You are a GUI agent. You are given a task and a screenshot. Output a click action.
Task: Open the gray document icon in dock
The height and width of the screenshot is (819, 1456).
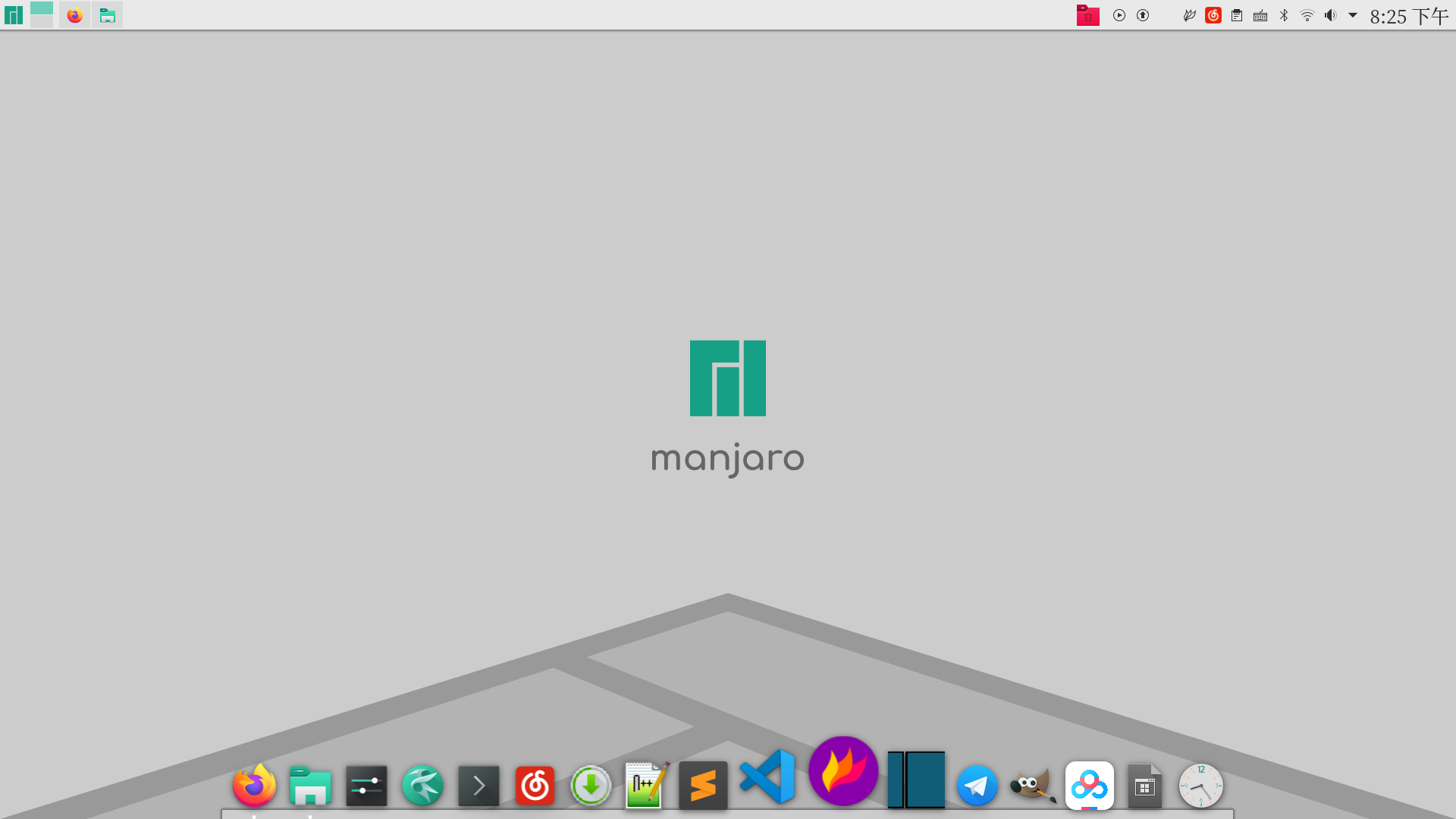pos(1145,786)
